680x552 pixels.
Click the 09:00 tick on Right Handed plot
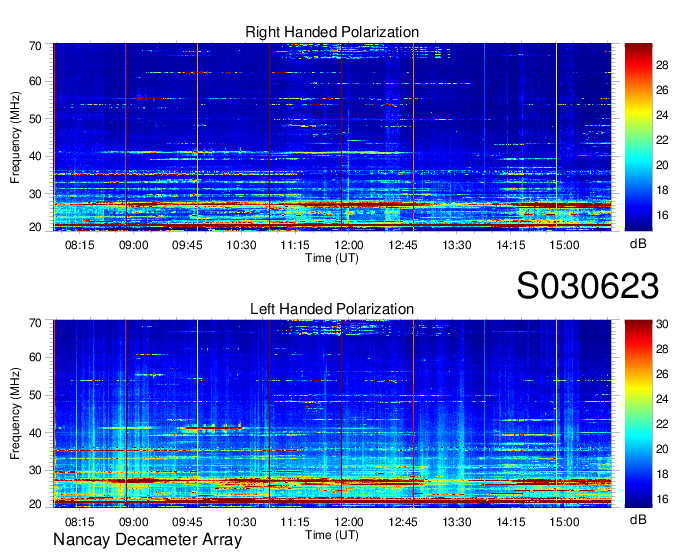click(134, 245)
